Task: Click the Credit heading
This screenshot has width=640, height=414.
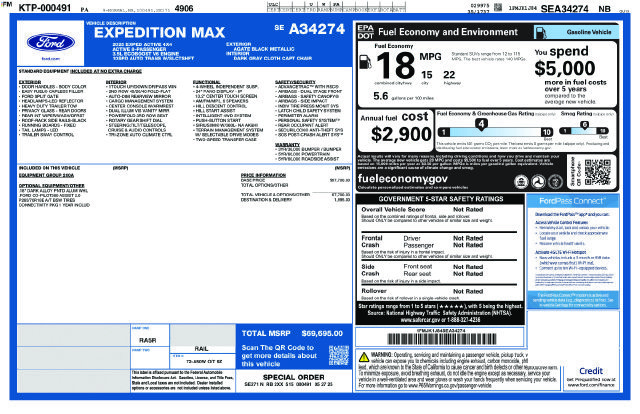Action: pos(591,371)
